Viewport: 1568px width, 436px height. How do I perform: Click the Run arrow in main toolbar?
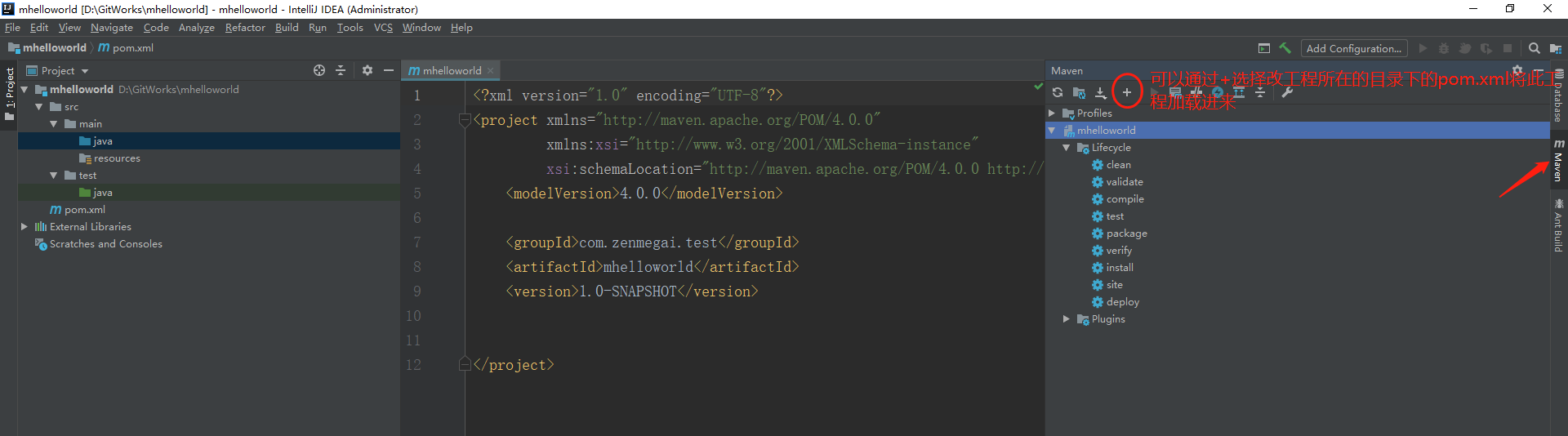point(1423,48)
